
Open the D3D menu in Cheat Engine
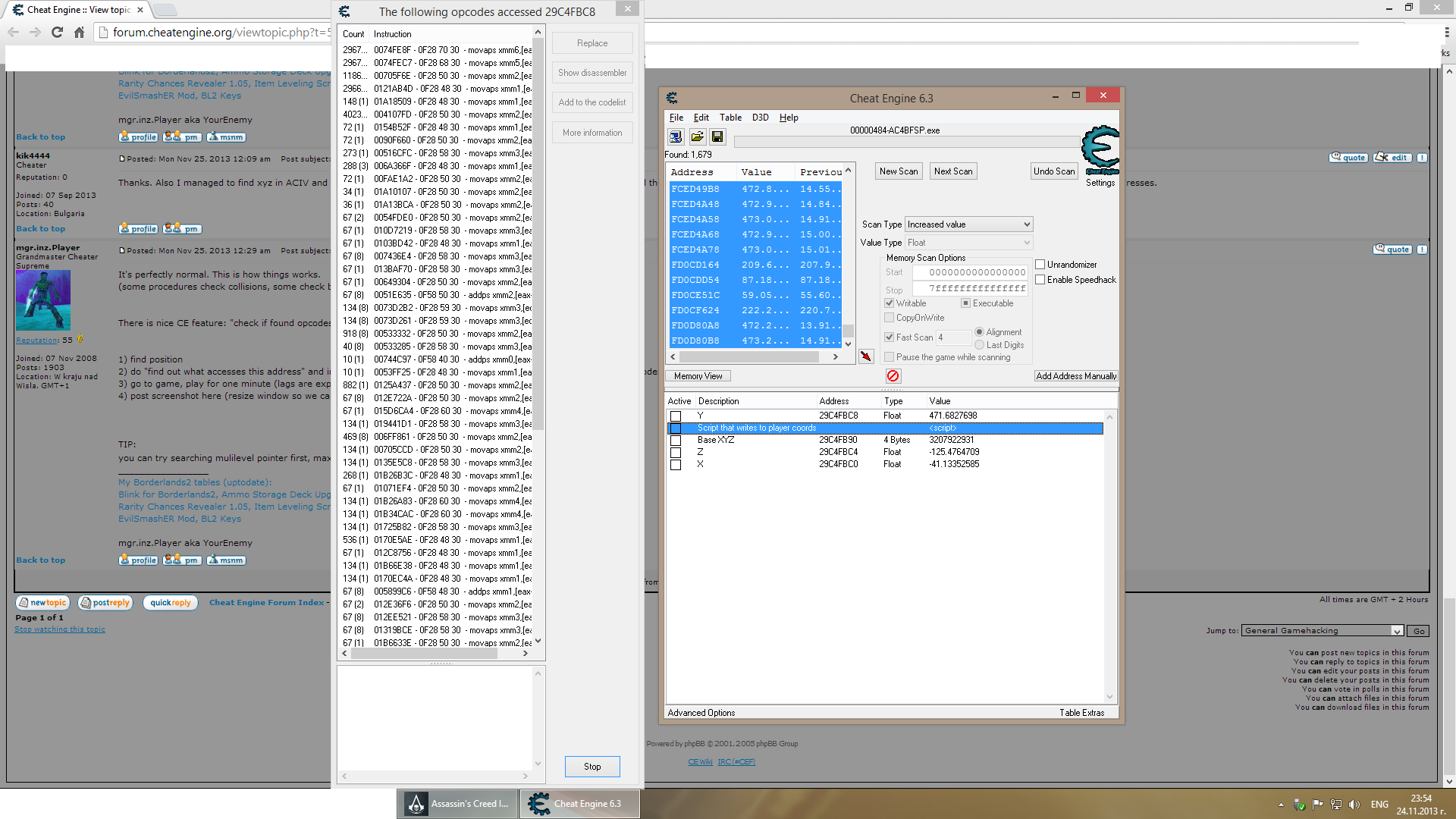point(761,117)
